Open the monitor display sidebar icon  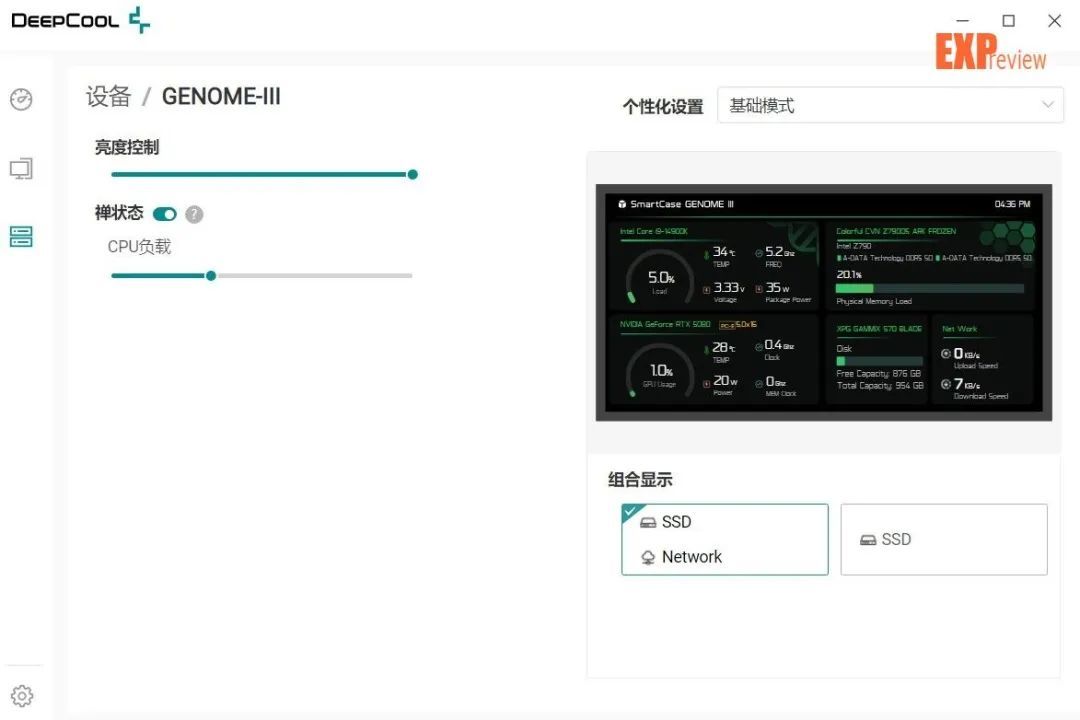[x=21, y=169]
